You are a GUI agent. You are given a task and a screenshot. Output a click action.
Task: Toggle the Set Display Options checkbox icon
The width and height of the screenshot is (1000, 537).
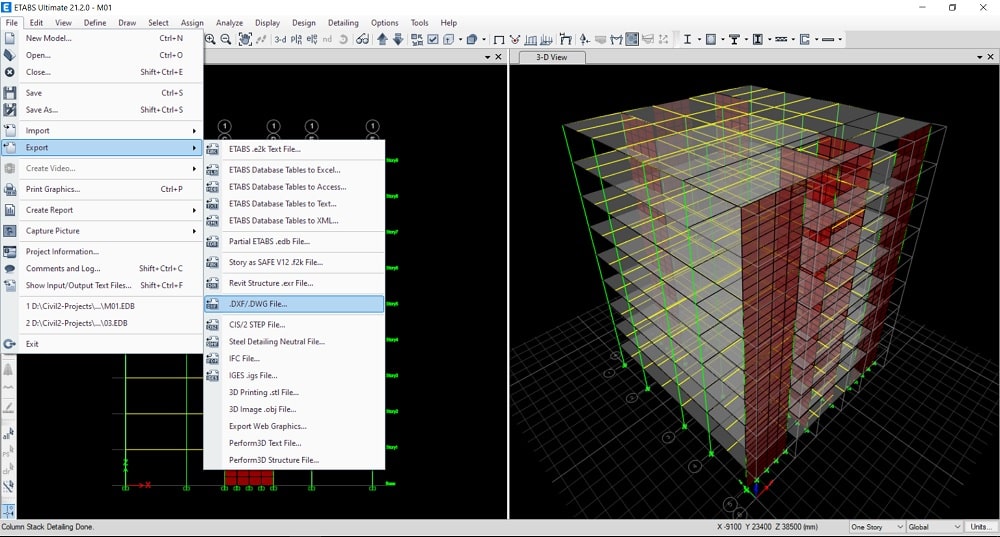click(432, 40)
